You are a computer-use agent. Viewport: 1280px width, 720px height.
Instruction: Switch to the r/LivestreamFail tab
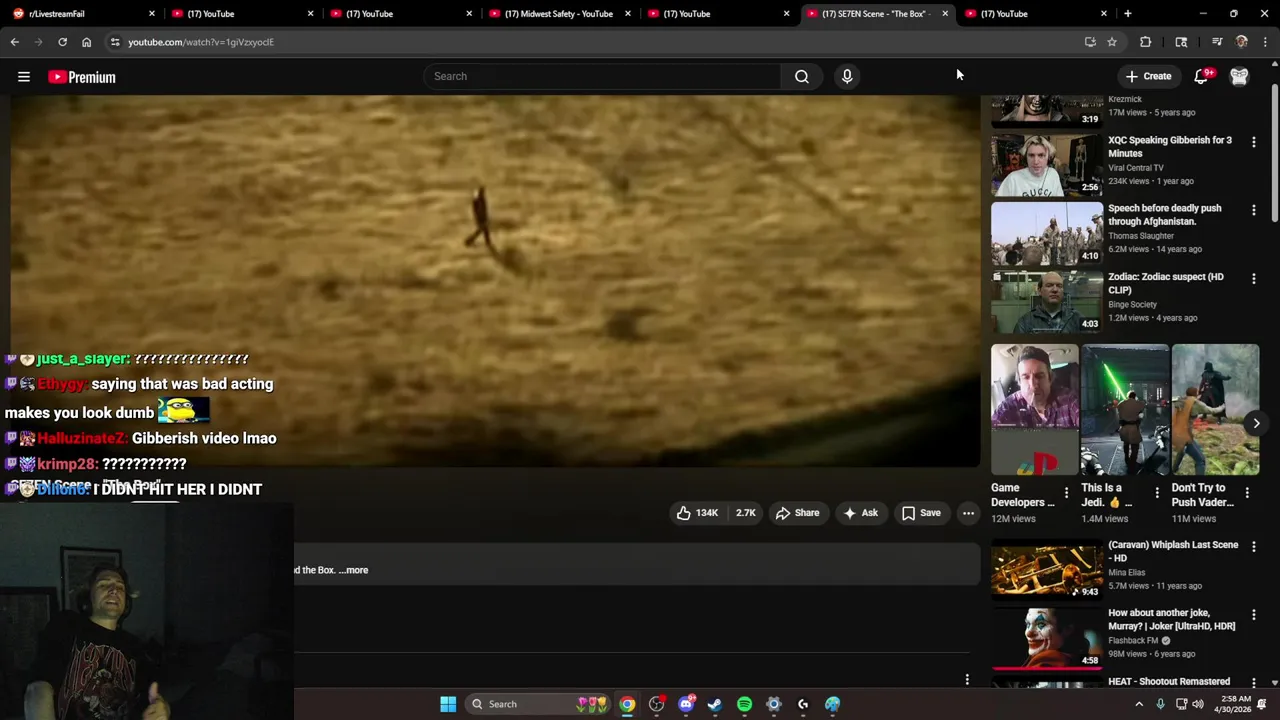pos(82,14)
